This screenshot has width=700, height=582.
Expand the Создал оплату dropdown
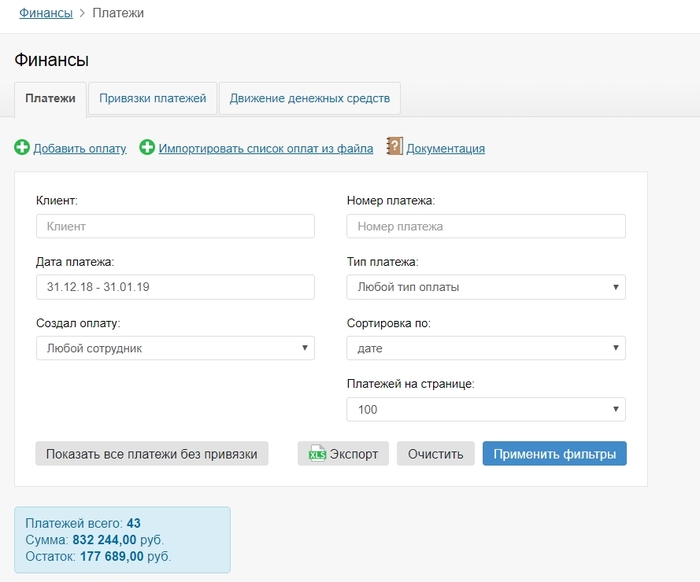tap(175, 348)
